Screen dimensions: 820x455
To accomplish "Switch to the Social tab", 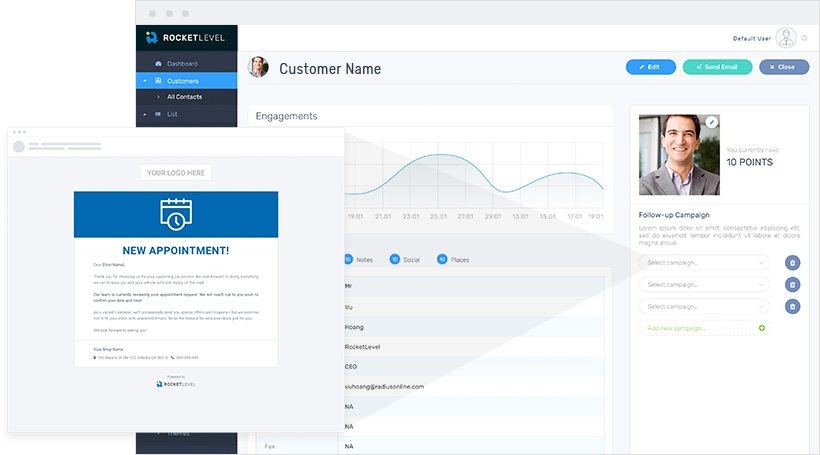I will [412, 260].
